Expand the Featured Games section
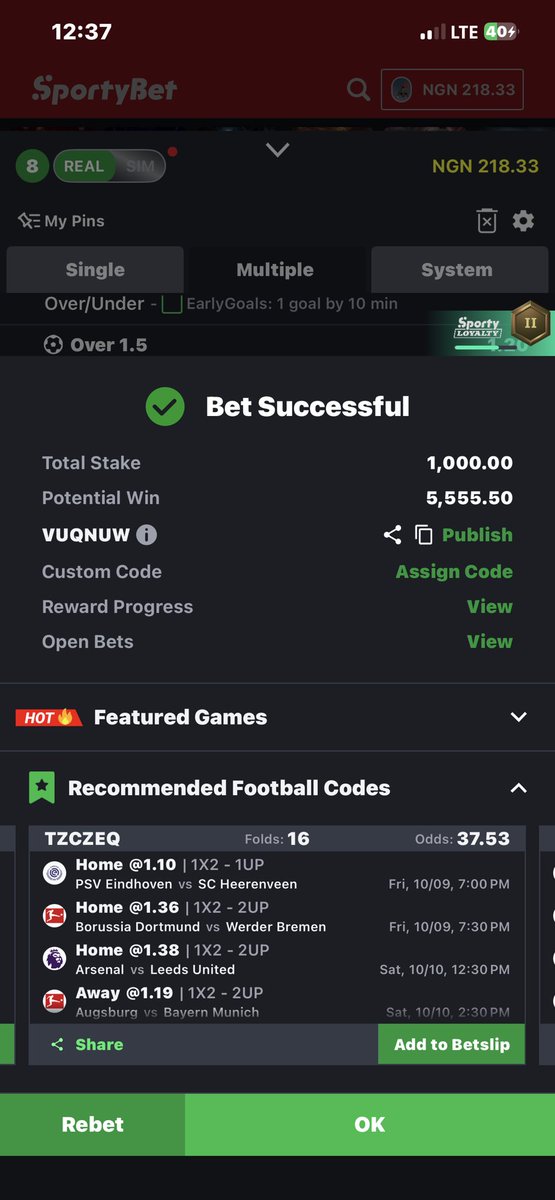 point(518,717)
